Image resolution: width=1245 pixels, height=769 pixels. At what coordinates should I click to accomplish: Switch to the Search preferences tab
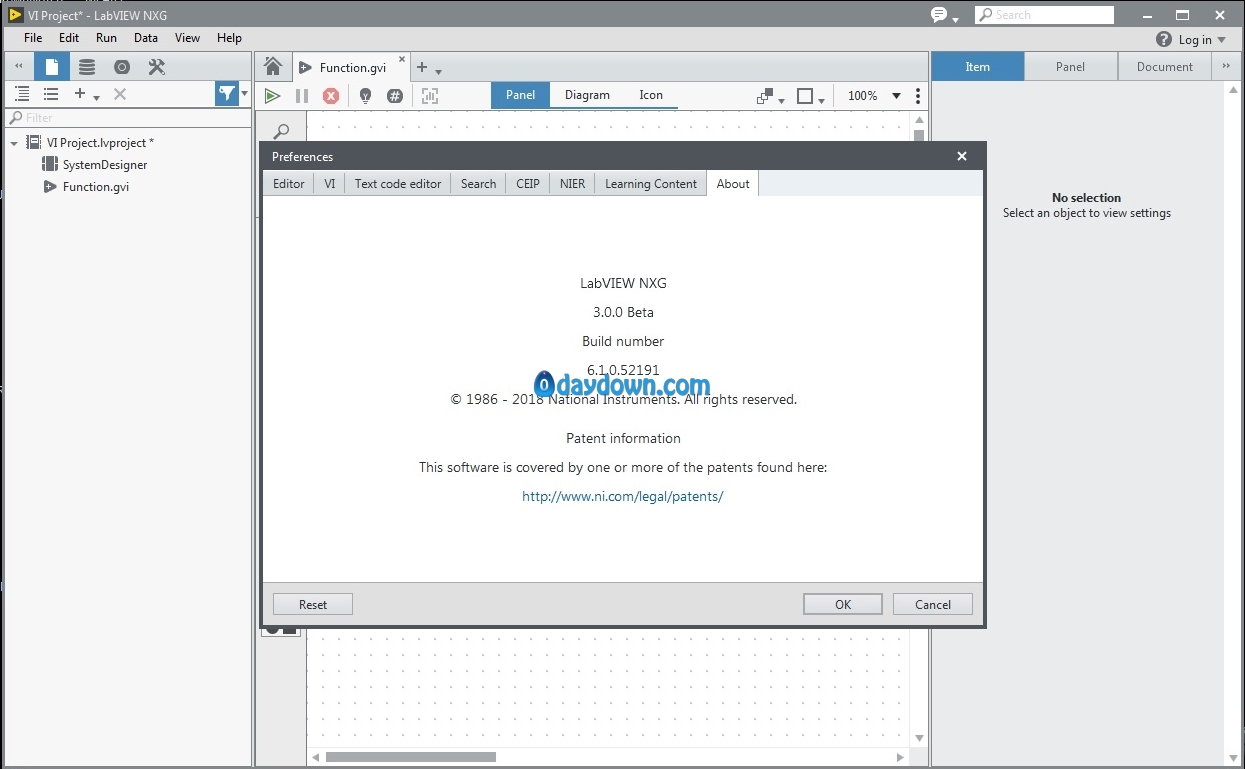[478, 184]
